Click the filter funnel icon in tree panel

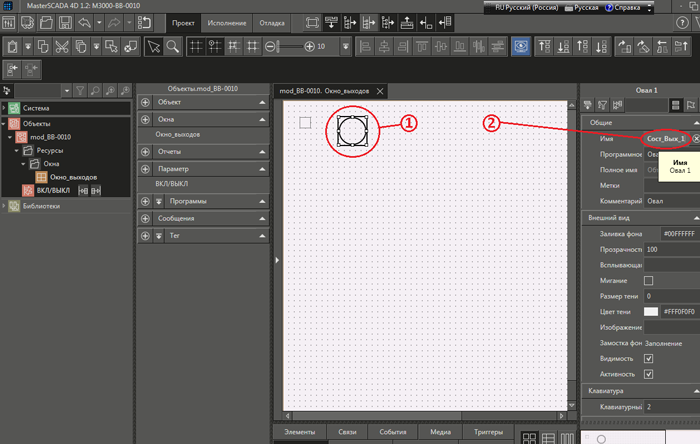point(80,89)
